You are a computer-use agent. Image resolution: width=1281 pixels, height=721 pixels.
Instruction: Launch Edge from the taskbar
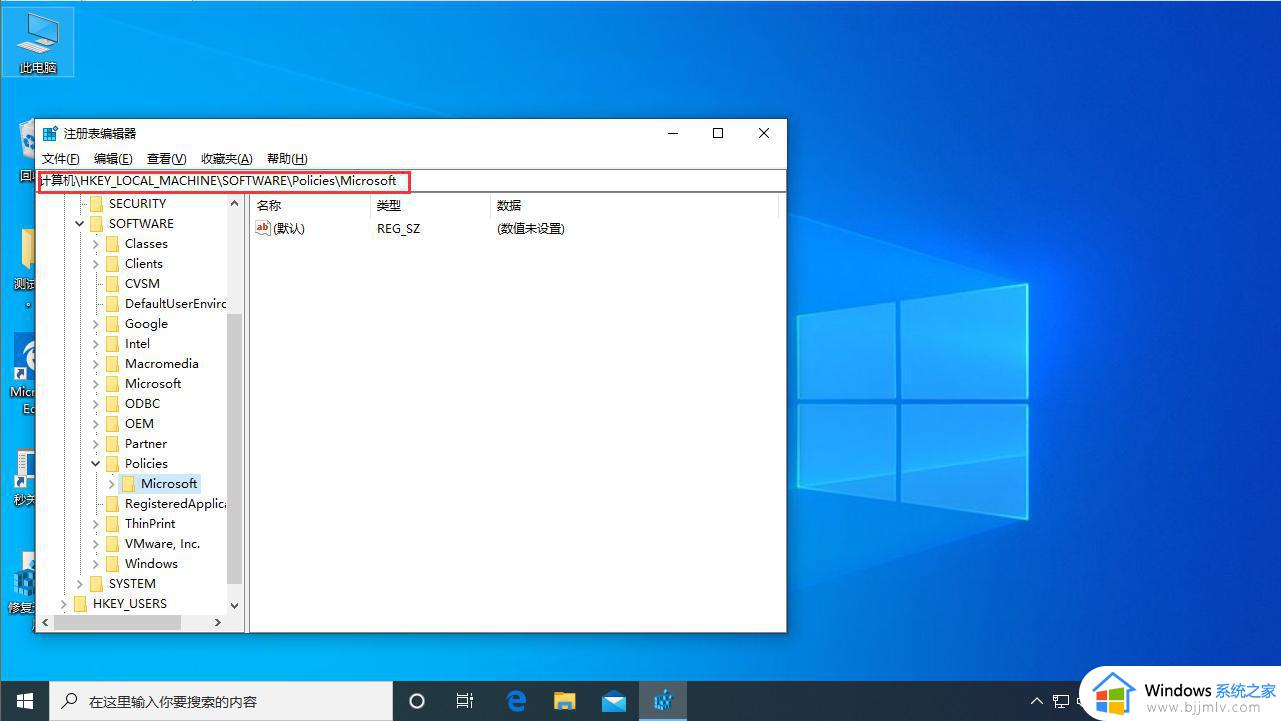[516, 701]
